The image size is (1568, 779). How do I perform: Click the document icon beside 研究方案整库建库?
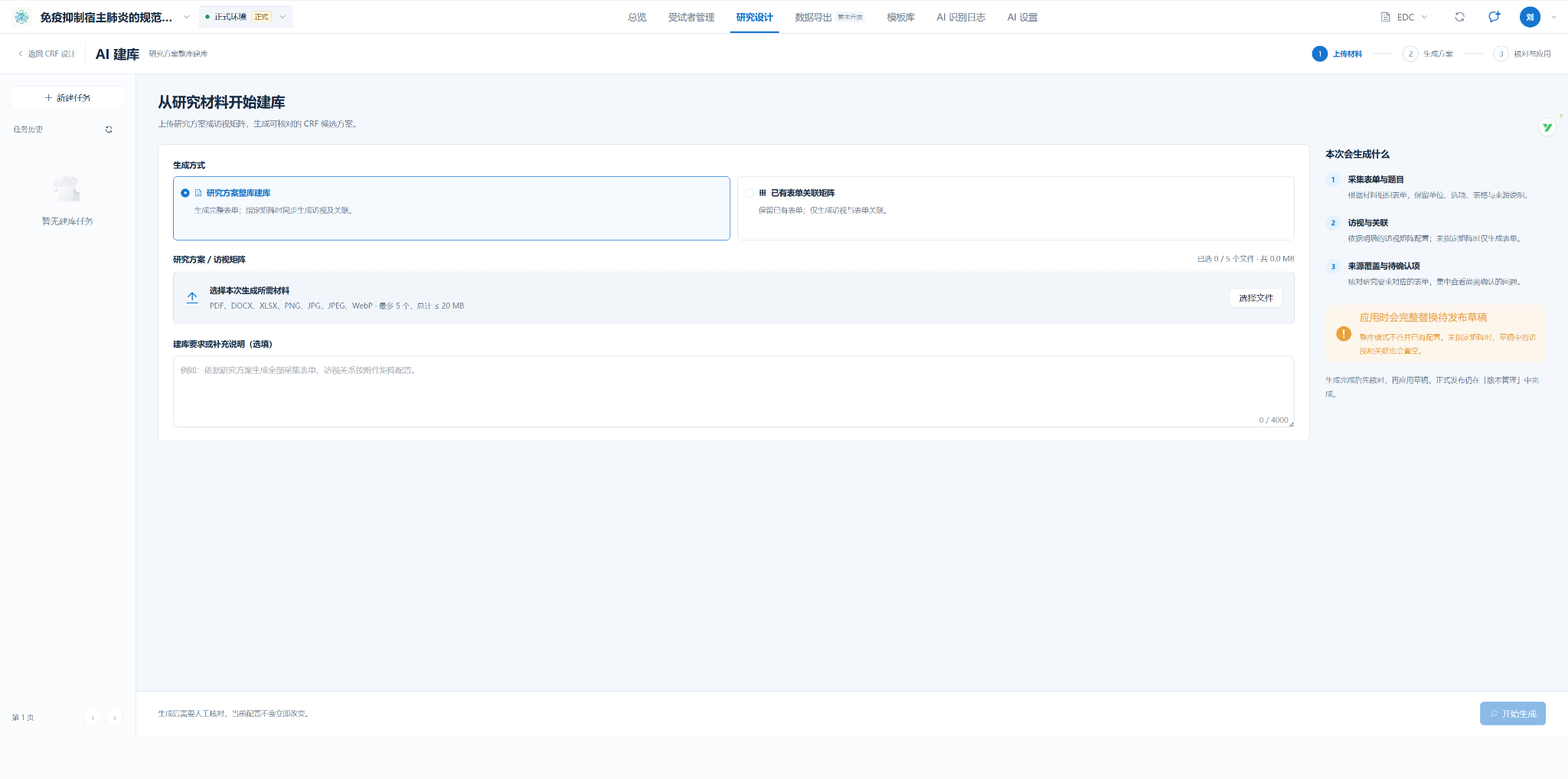[x=198, y=193]
